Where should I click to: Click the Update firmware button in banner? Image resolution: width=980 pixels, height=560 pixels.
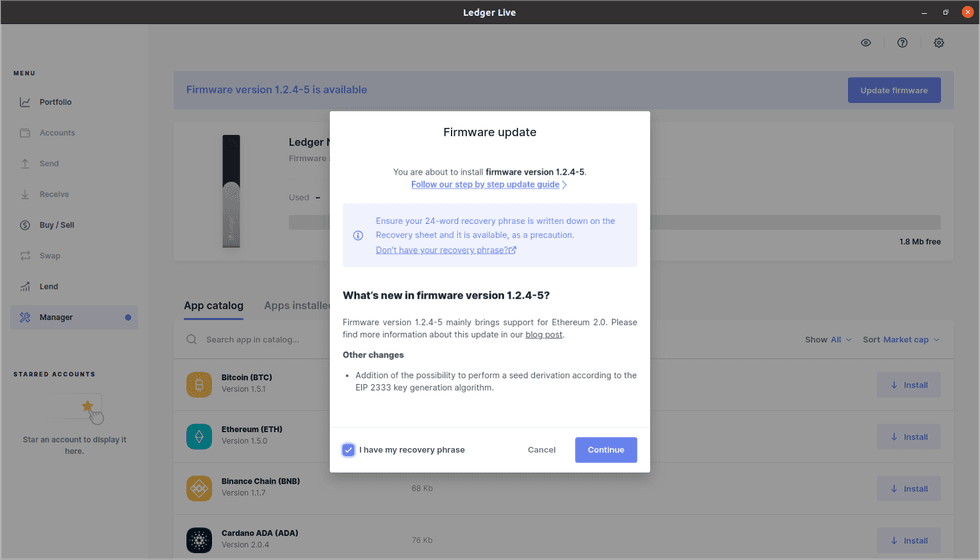894,90
